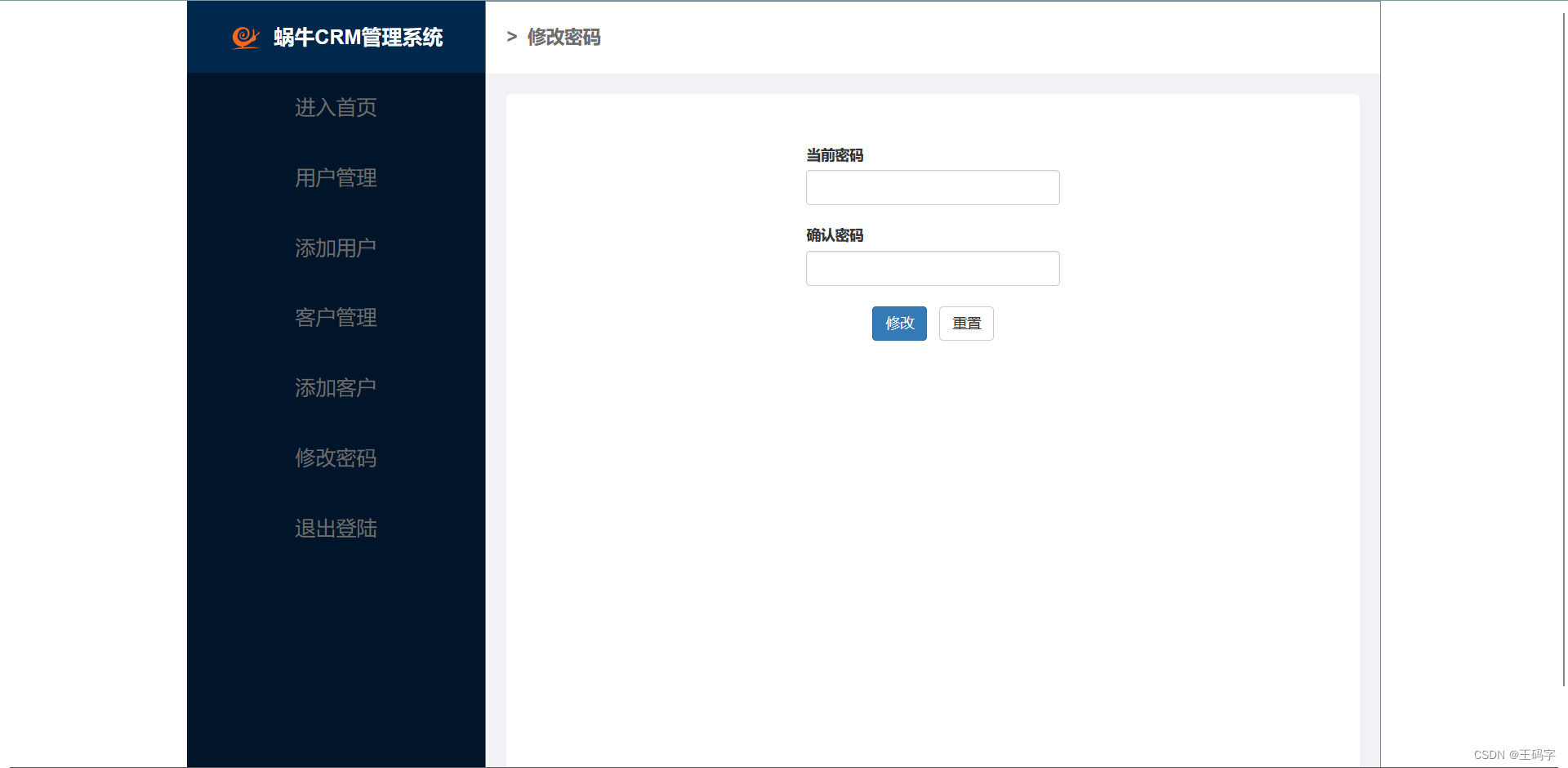
Task: Click the blue 修改 button
Action: pyautogui.click(x=899, y=324)
